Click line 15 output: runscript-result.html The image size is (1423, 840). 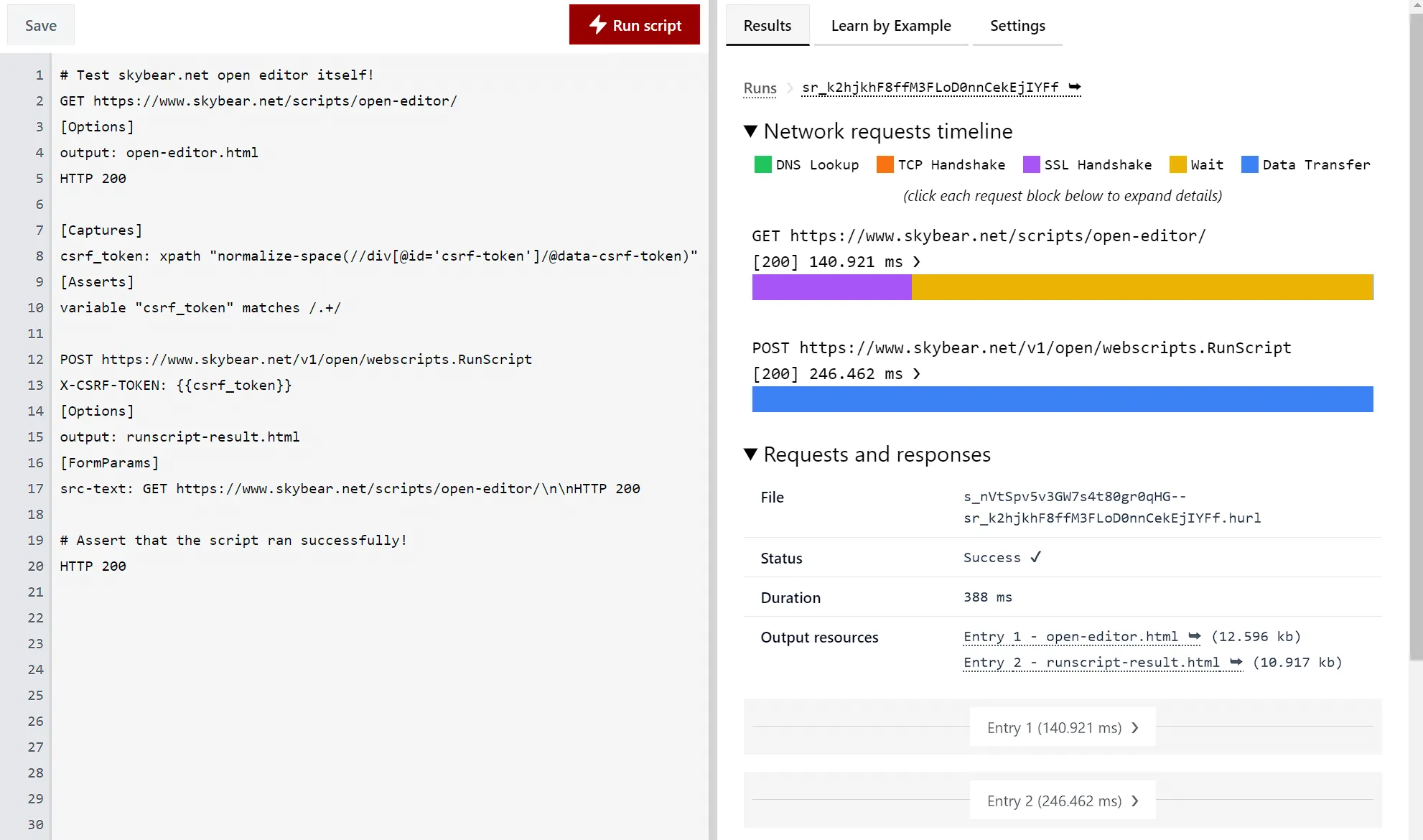[x=179, y=437]
